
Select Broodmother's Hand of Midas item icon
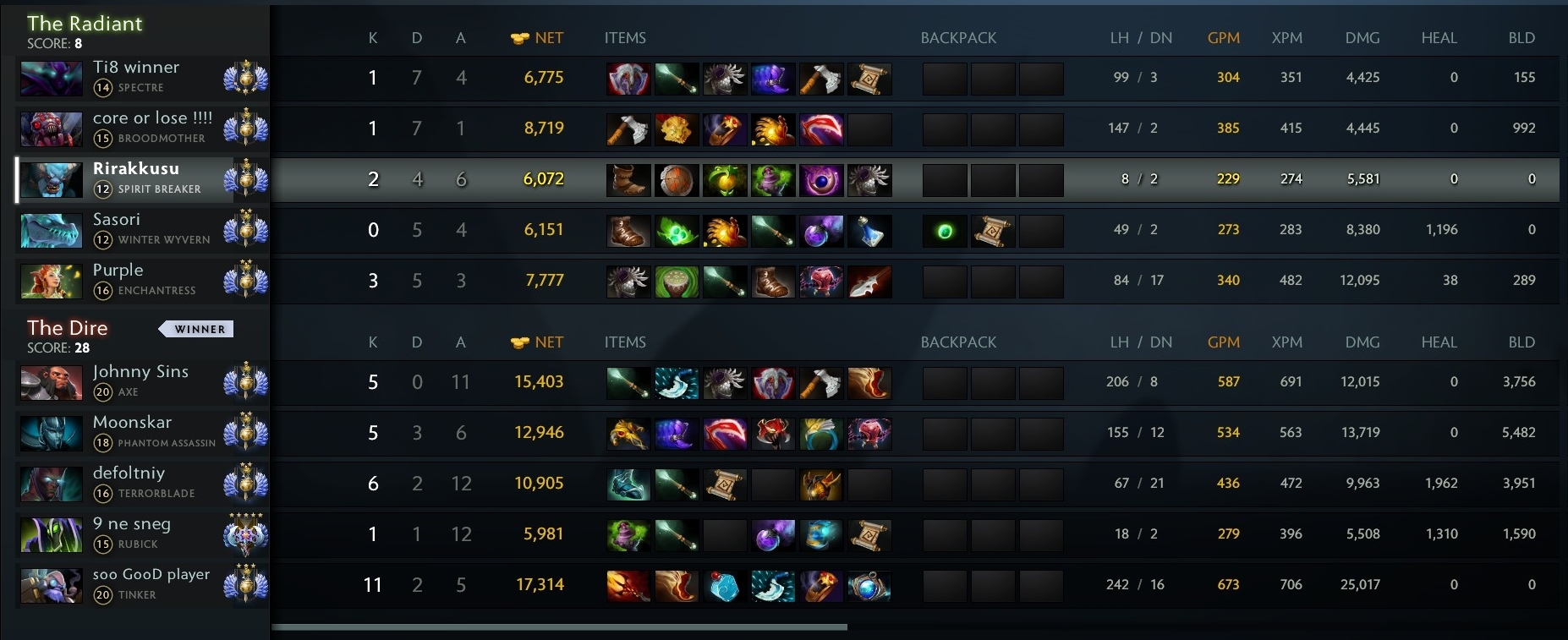point(677,129)
